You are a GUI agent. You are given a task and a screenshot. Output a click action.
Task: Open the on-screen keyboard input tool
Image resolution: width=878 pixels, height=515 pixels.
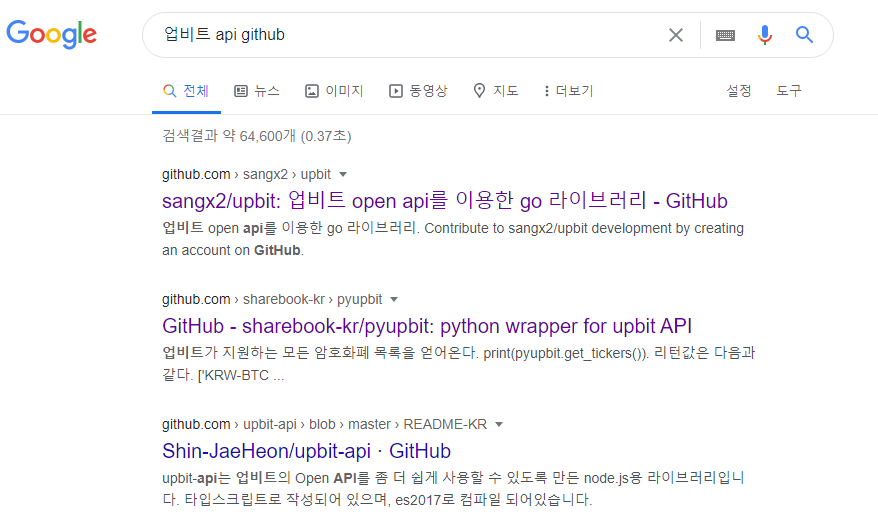[x=725, y=35]
